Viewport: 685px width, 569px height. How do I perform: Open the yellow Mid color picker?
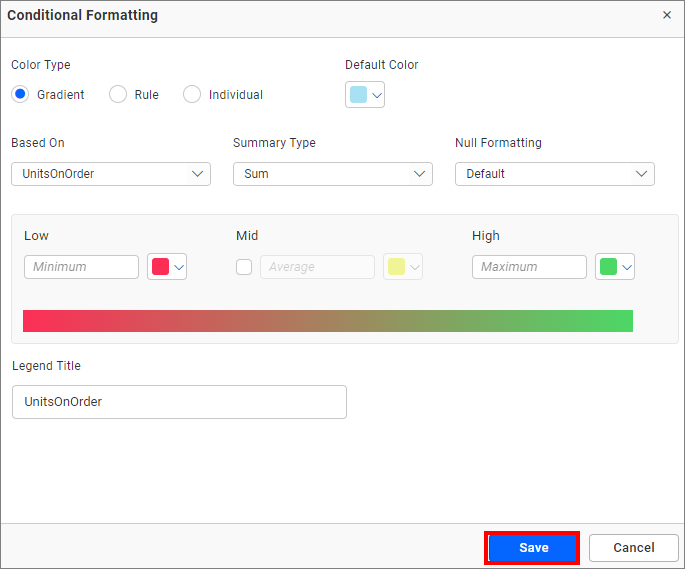click(403, 267)
